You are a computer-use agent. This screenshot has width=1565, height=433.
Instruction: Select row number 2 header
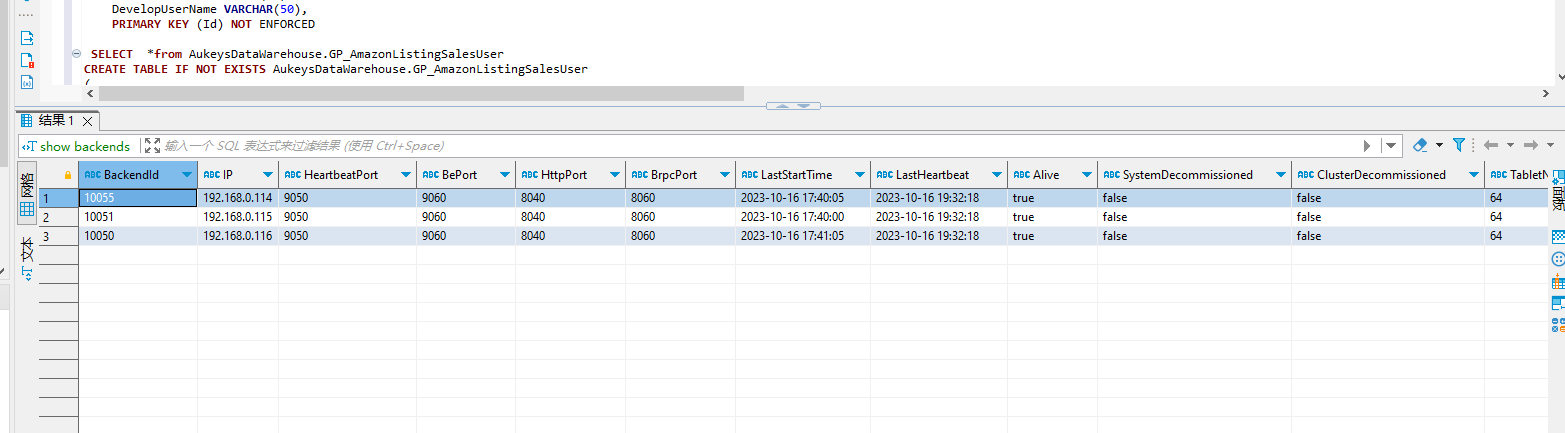point(59,217)
